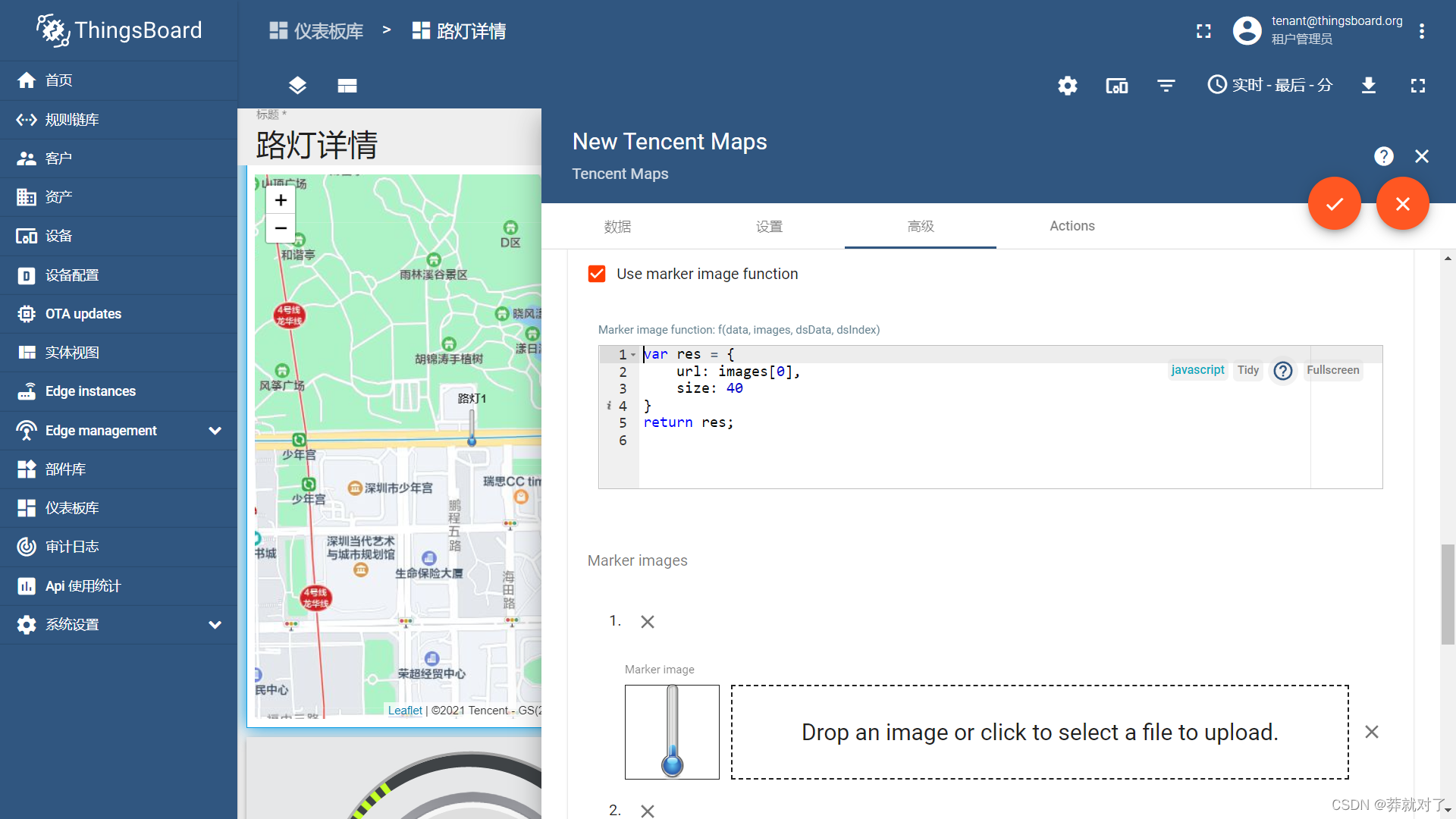Click the dashboard settings gear icon
The image size is (1456, 819).
click(1068, 86)
